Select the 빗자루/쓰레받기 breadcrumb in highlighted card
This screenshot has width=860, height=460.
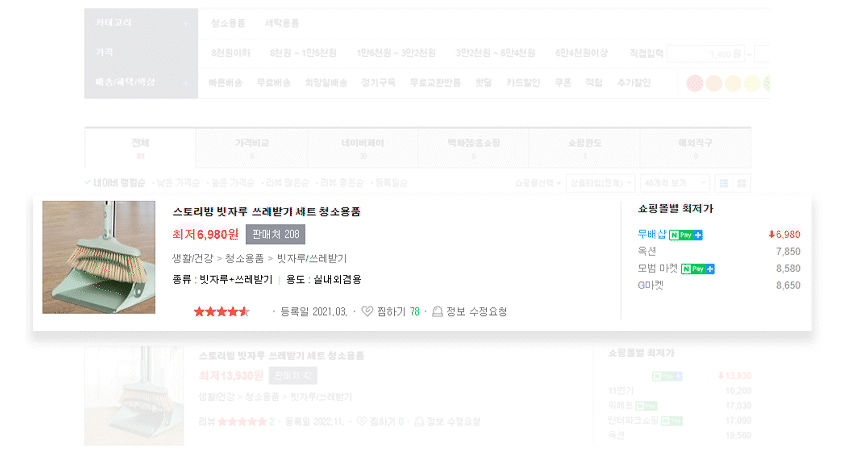312,258
